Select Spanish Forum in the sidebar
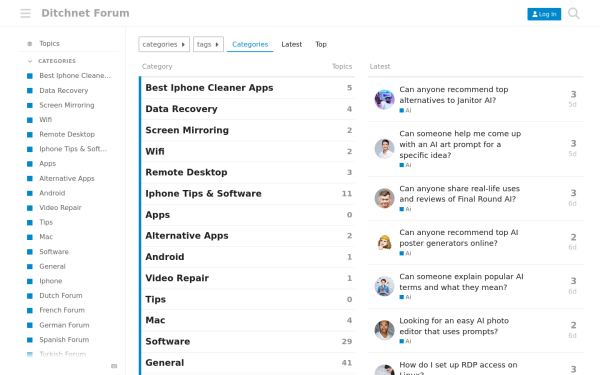This screenshot has width=600, height=375. click(64, 340)
